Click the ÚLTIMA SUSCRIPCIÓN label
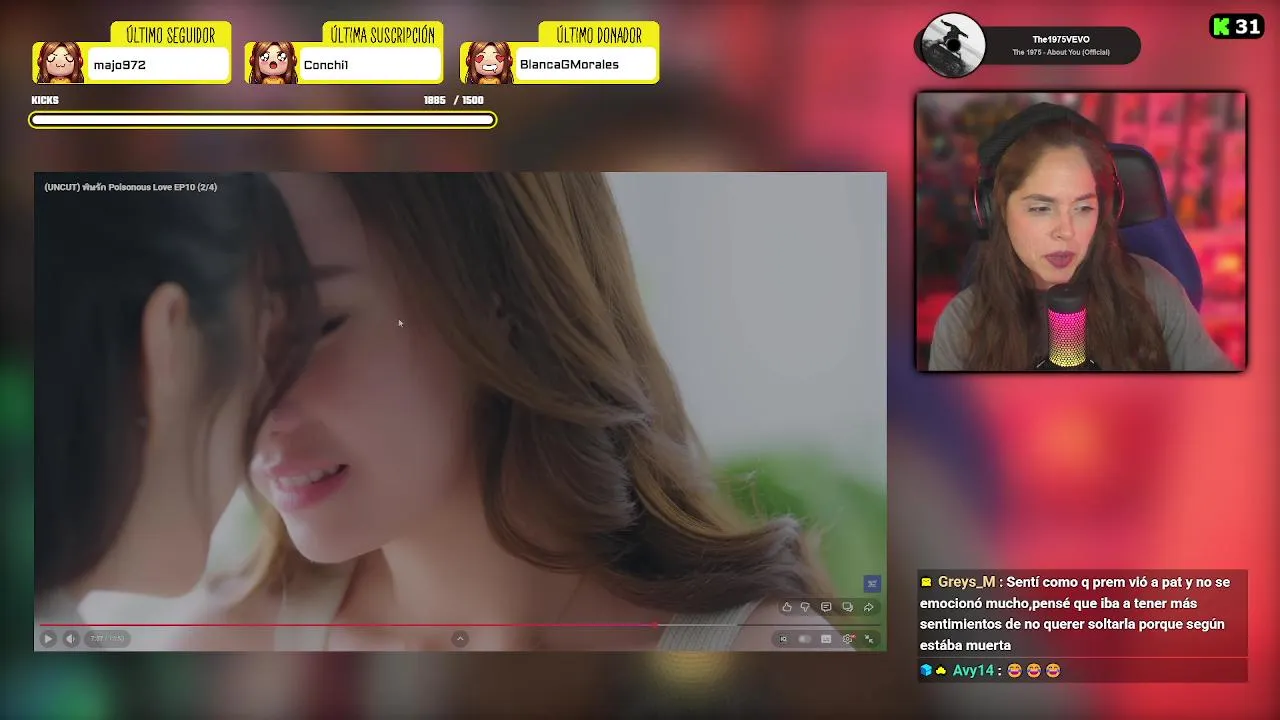The image size is (1280, 720). coord(383,35)
